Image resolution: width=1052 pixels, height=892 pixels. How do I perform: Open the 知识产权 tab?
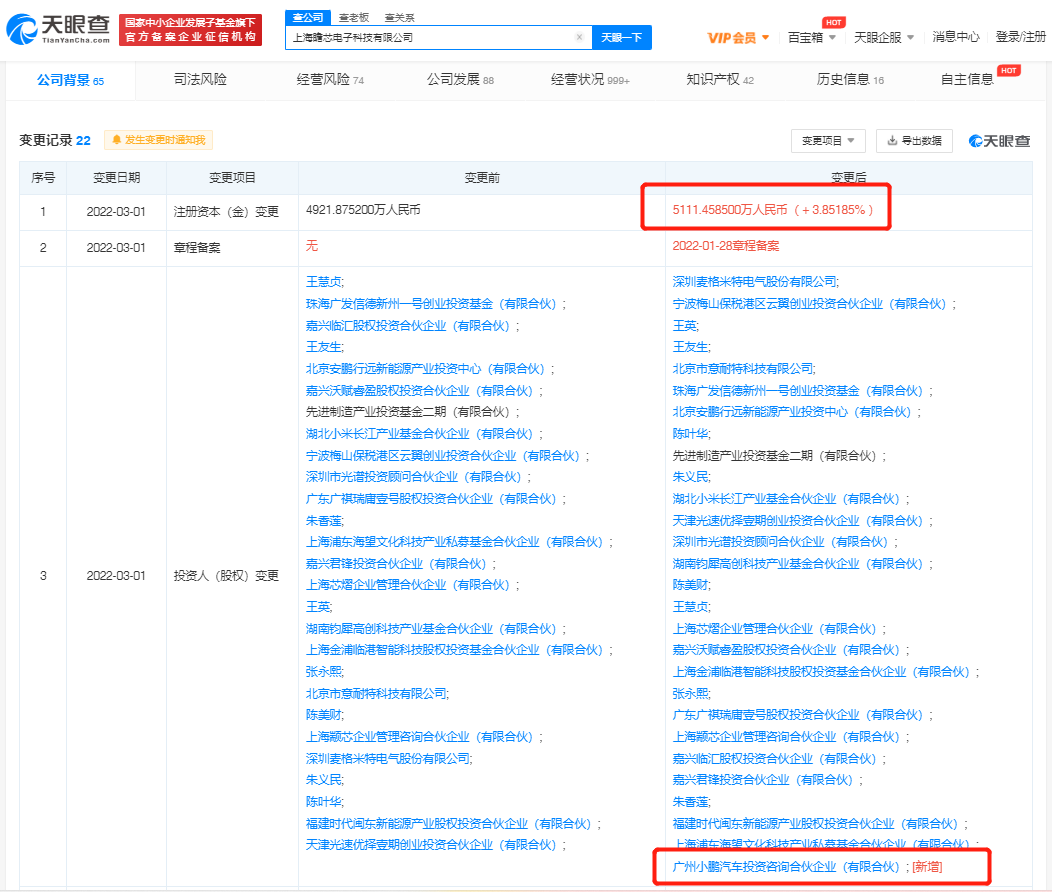720,80
